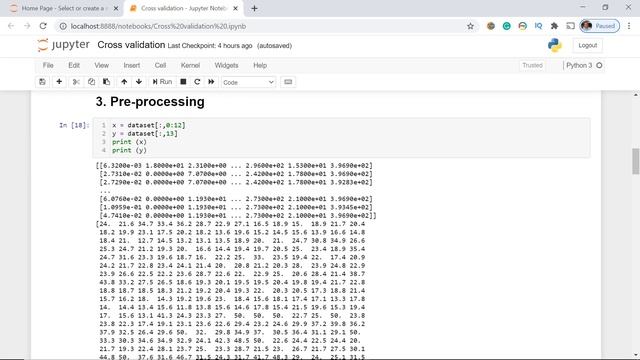
Task: Save and checkpoint the notebook
Action: 42,82
